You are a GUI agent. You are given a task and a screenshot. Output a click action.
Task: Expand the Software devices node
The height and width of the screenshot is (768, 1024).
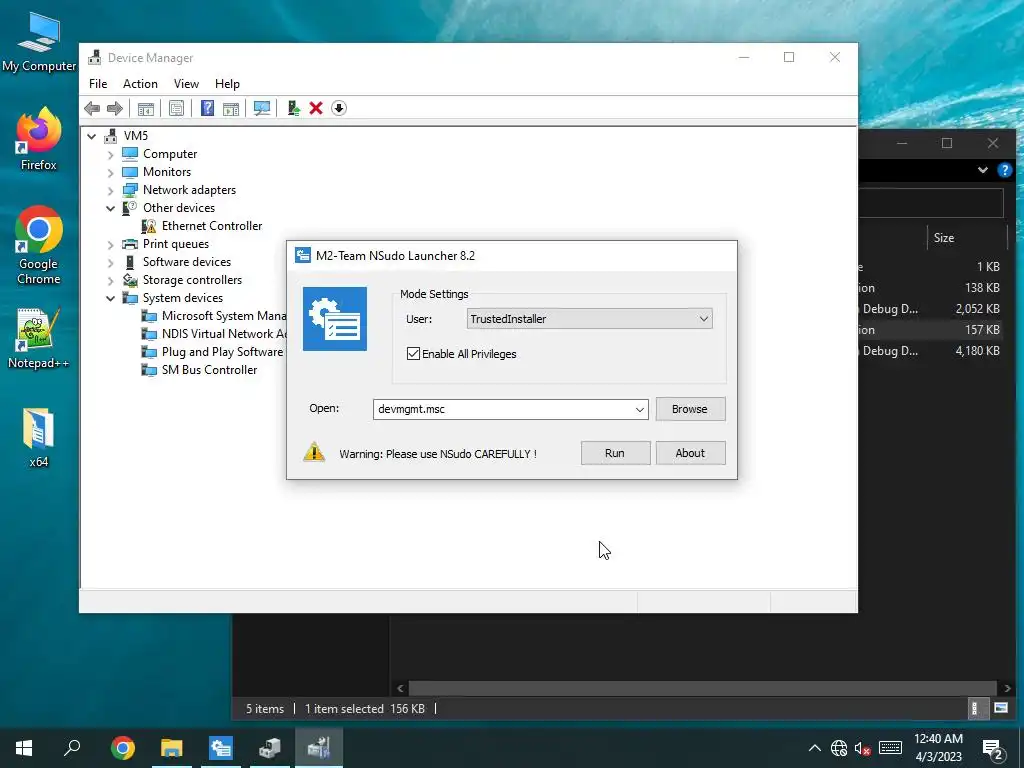click(110, 263)
